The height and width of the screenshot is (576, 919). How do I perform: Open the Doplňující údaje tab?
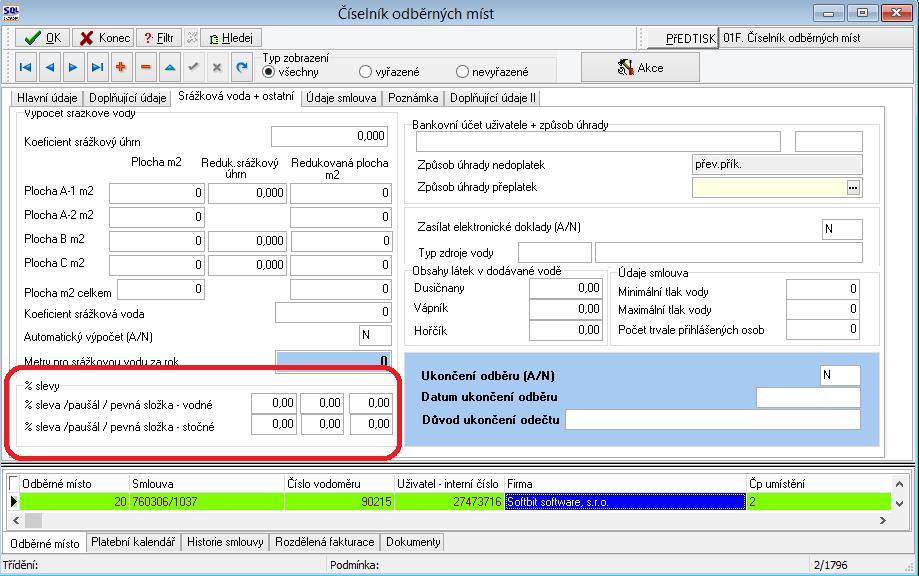click(128, 98)
